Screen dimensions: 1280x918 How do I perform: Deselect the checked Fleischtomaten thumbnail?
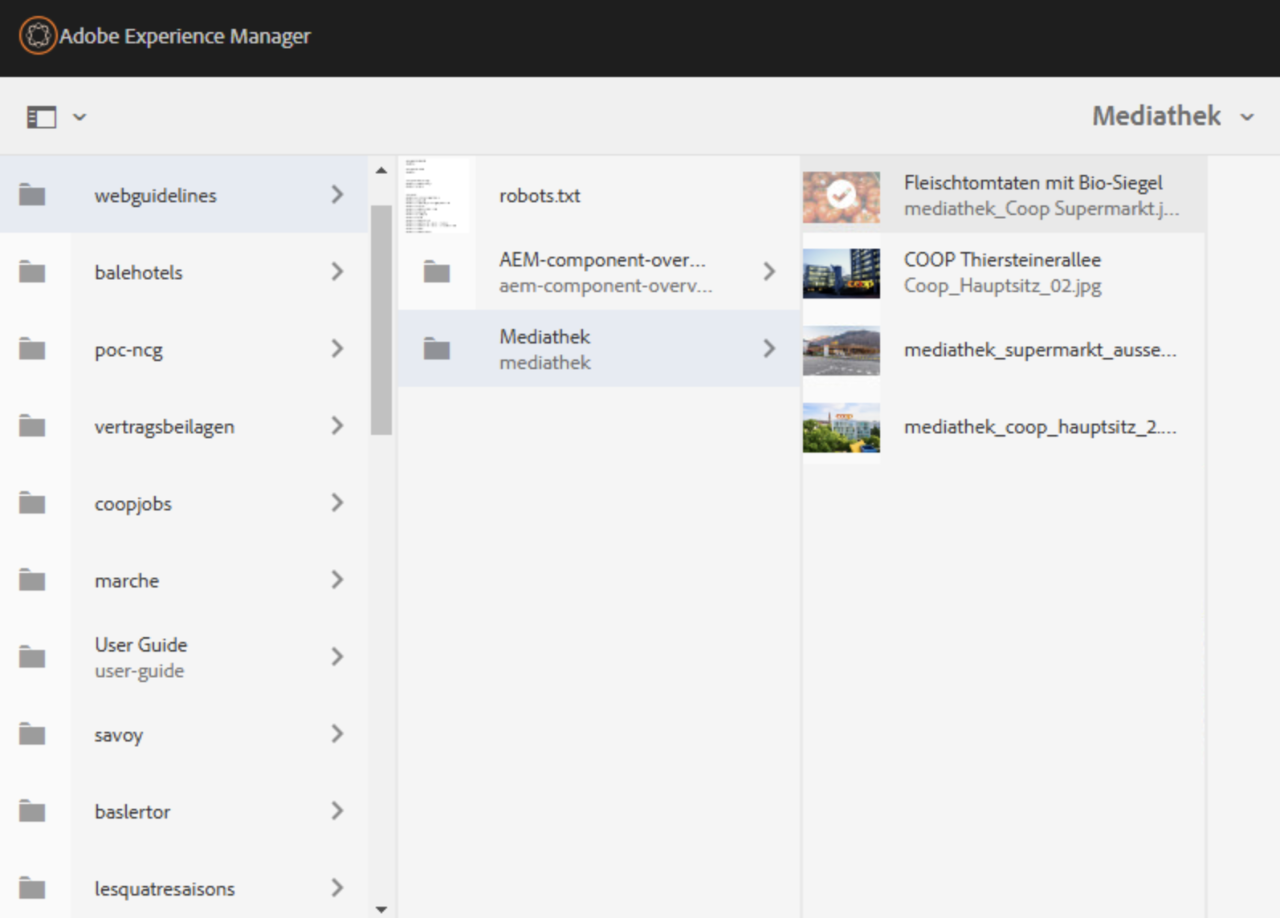pyautogui.click(x=841, y=196)
